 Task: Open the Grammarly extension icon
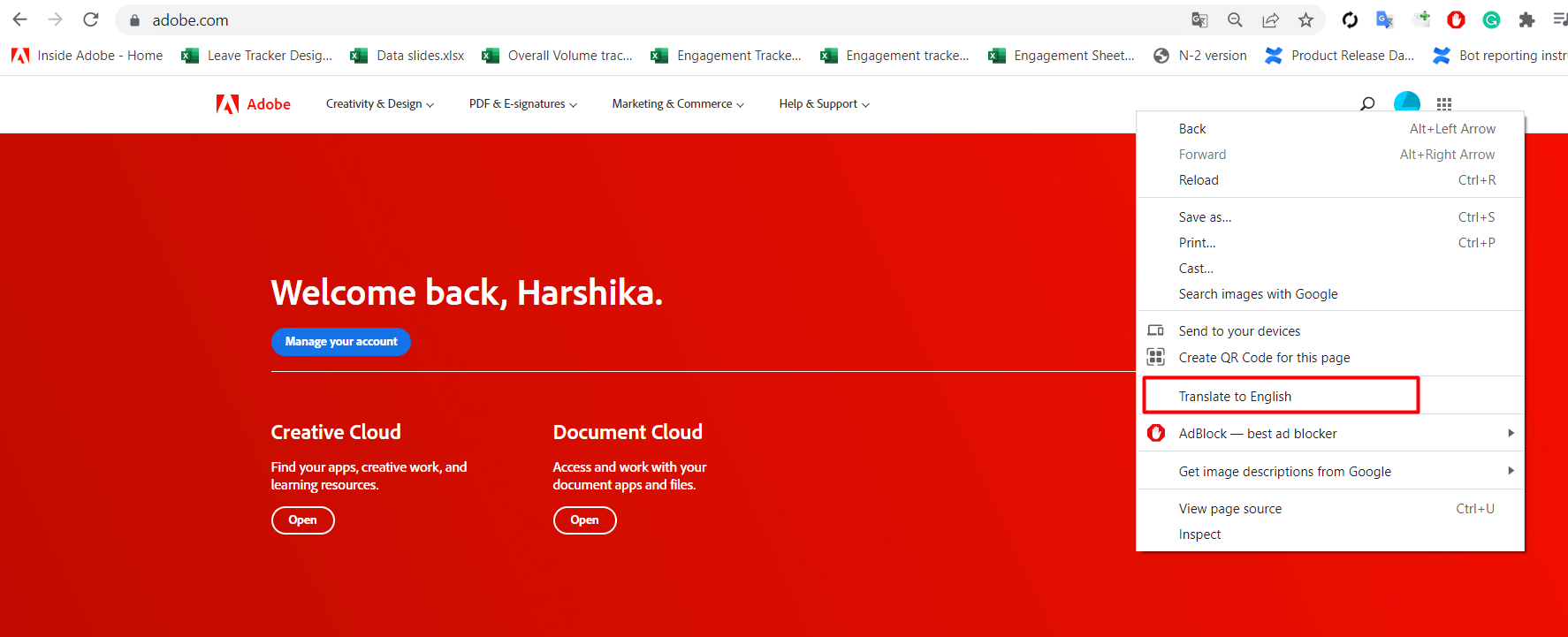[1491, 19]
